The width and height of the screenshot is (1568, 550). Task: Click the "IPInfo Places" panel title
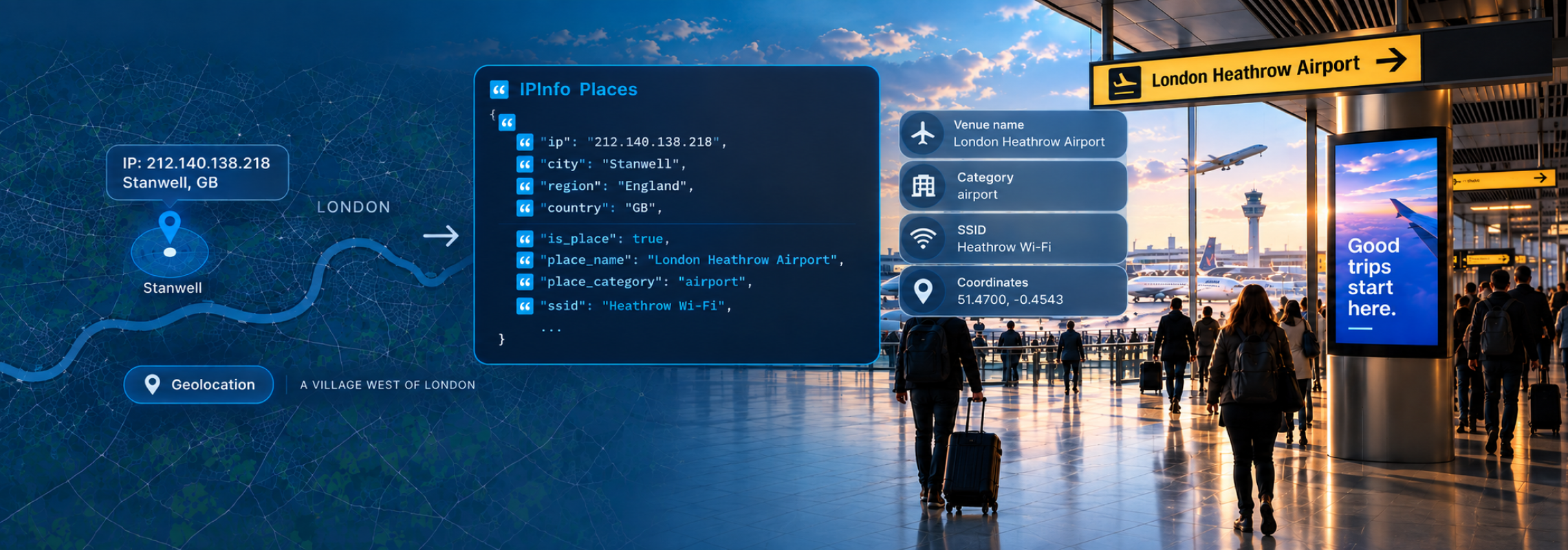tap(578, 89)
